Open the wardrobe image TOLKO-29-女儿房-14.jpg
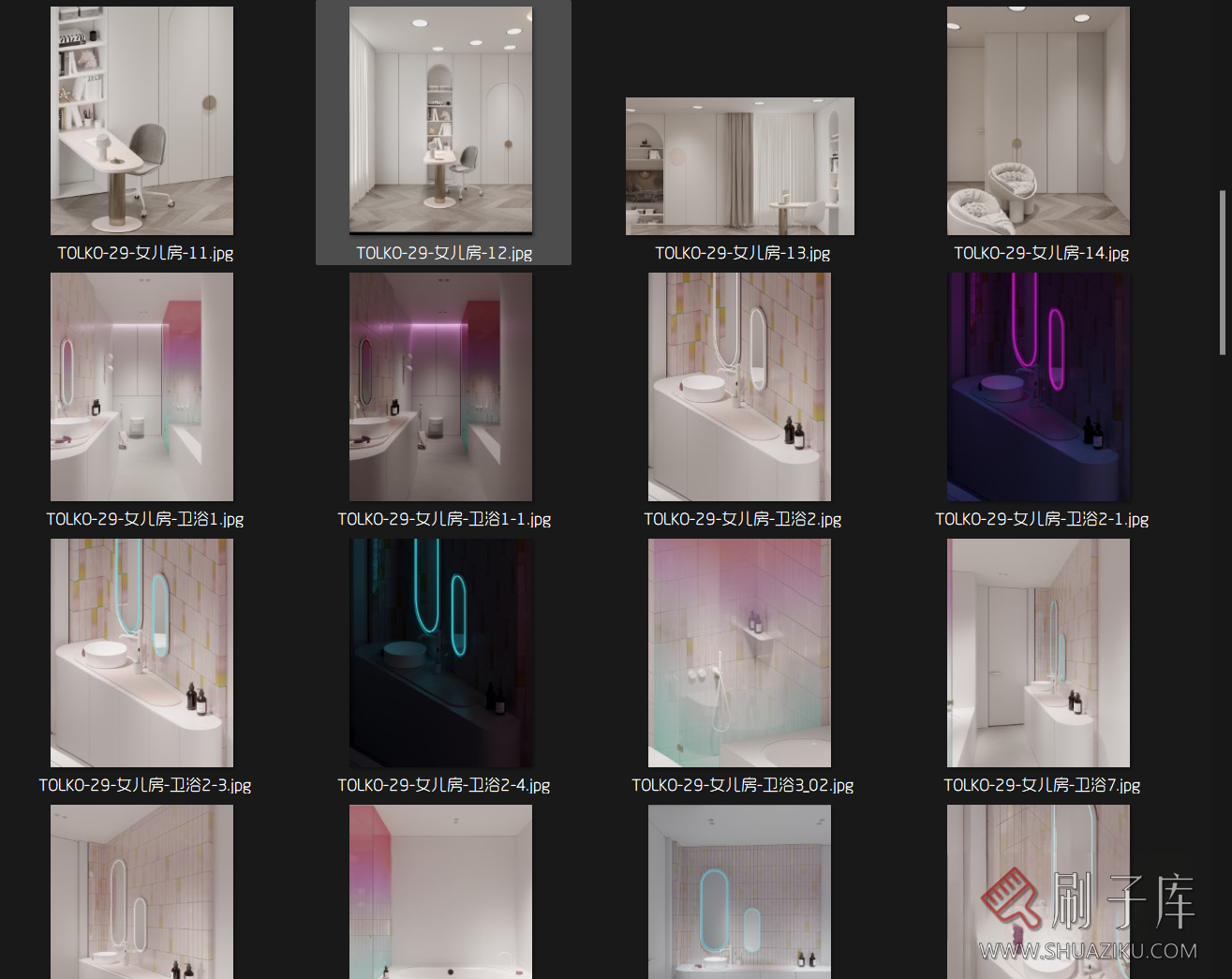 1038,120
